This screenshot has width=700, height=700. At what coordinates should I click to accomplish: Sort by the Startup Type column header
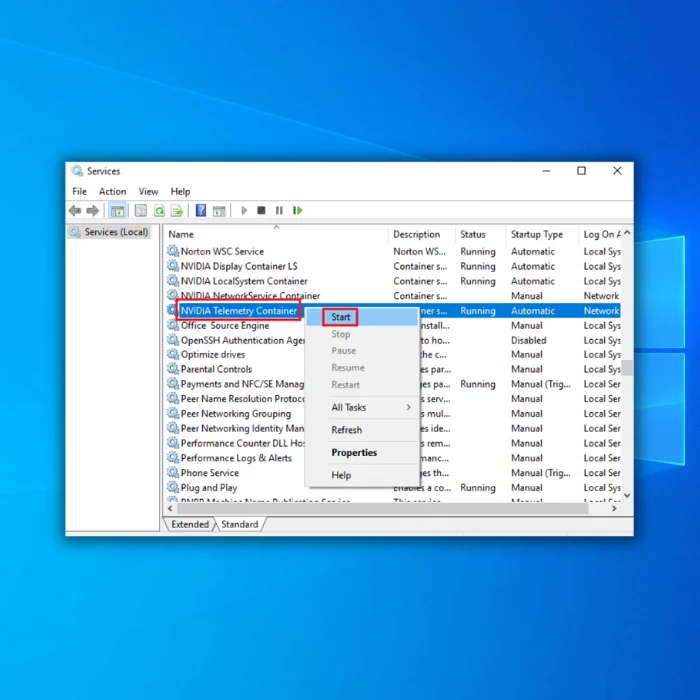tap(542, 234)
